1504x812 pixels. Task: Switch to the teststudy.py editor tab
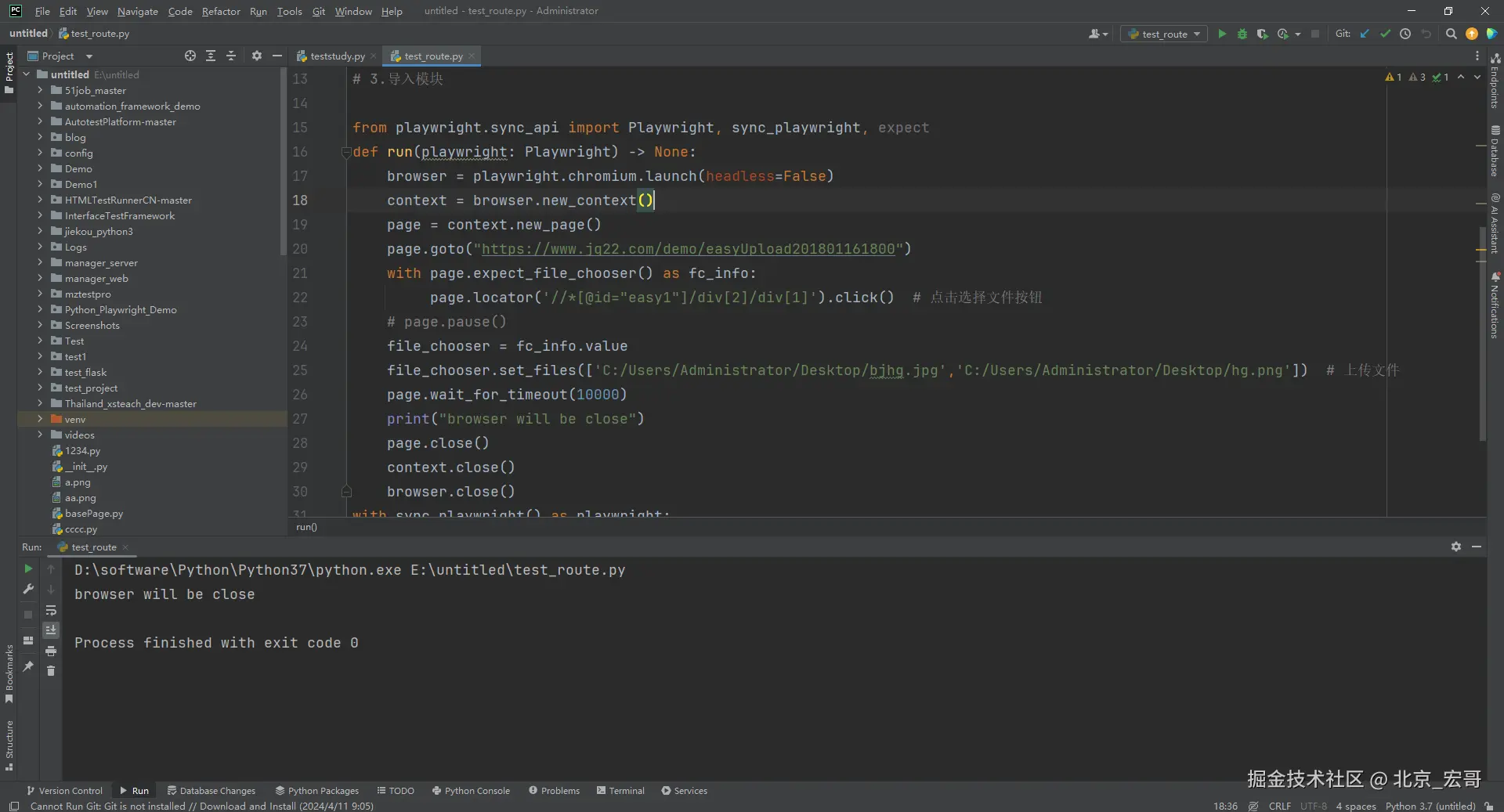tap(337, 56)
